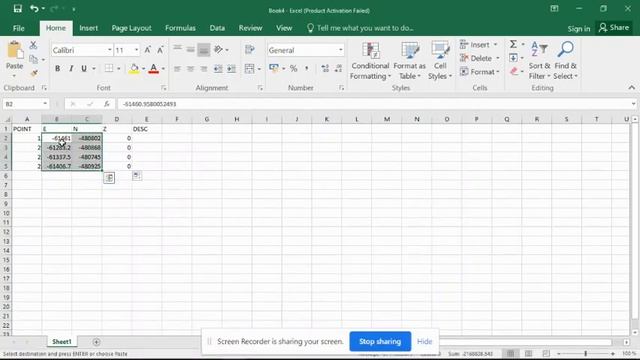The image size is (640, 360).
Task: Click the Paste clipboard icon
Action: [x=15, y=51]
